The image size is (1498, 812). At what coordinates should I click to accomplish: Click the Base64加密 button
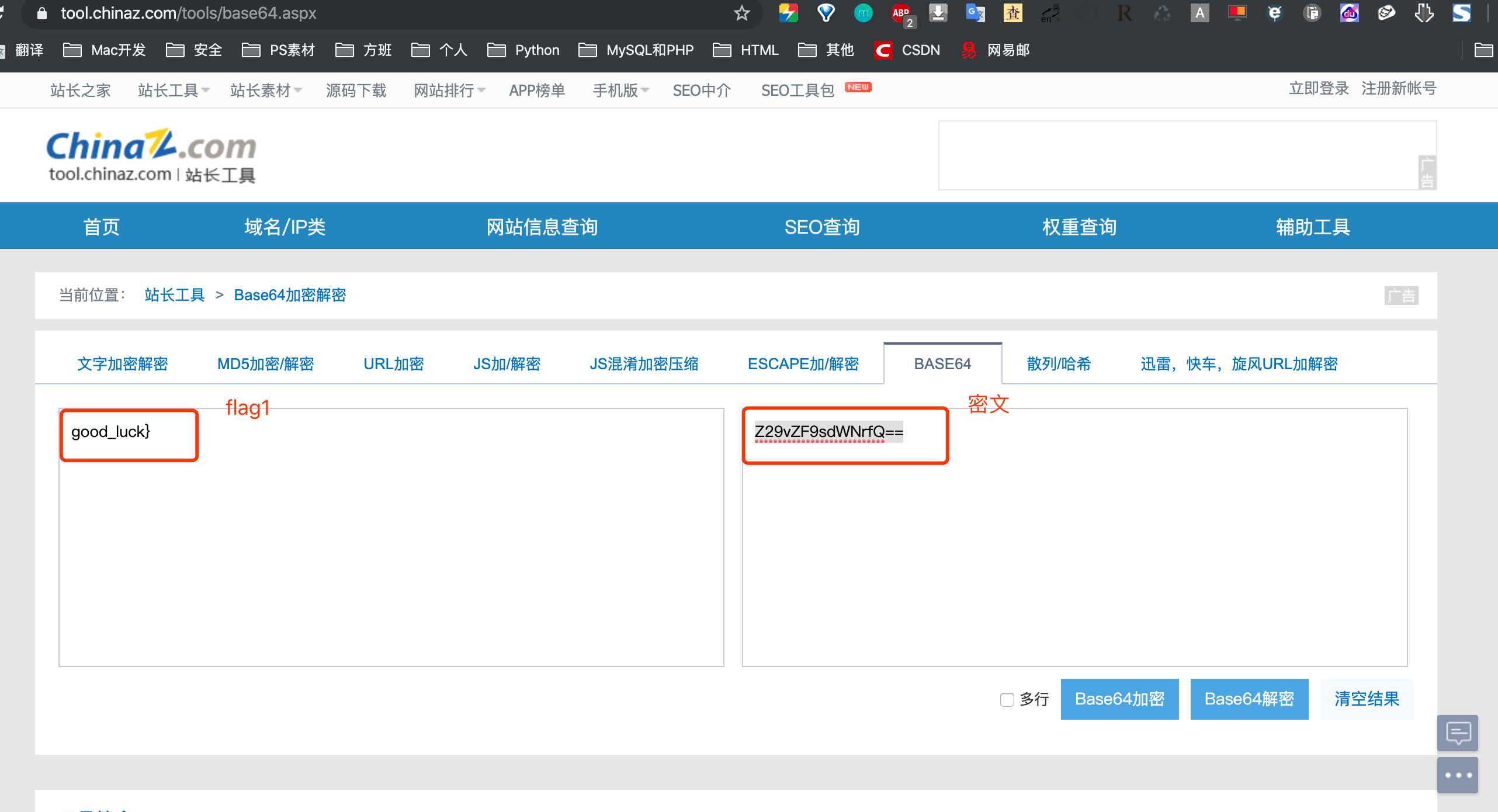(1119, 699)
